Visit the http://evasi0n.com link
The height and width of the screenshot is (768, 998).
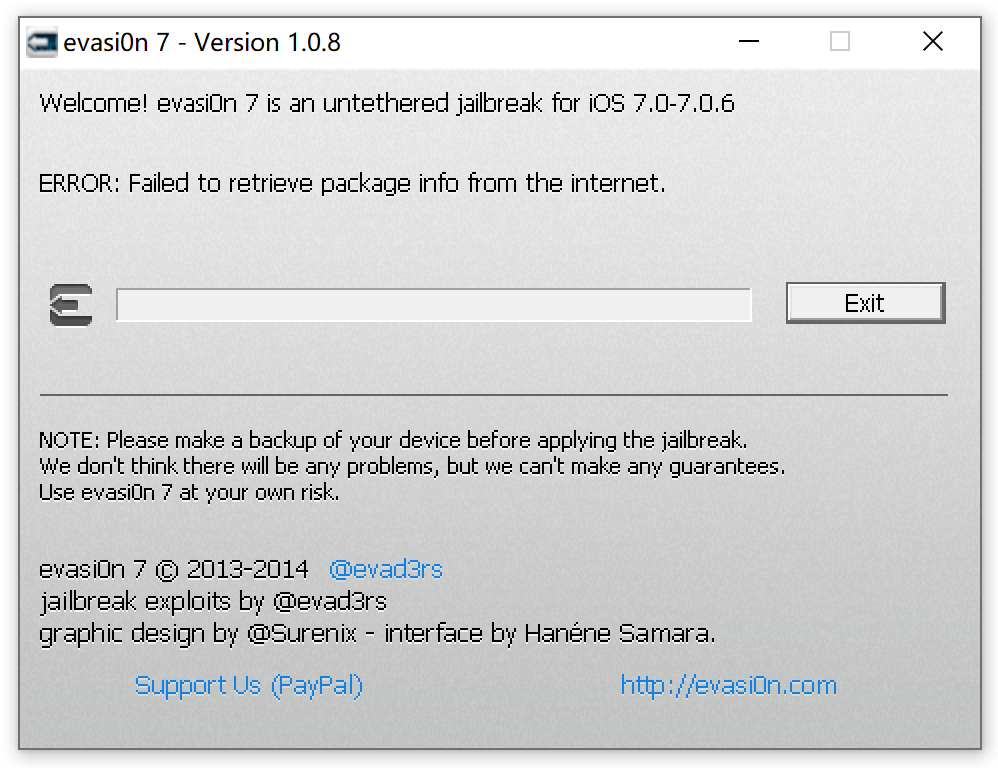click(x=728, y=685)
